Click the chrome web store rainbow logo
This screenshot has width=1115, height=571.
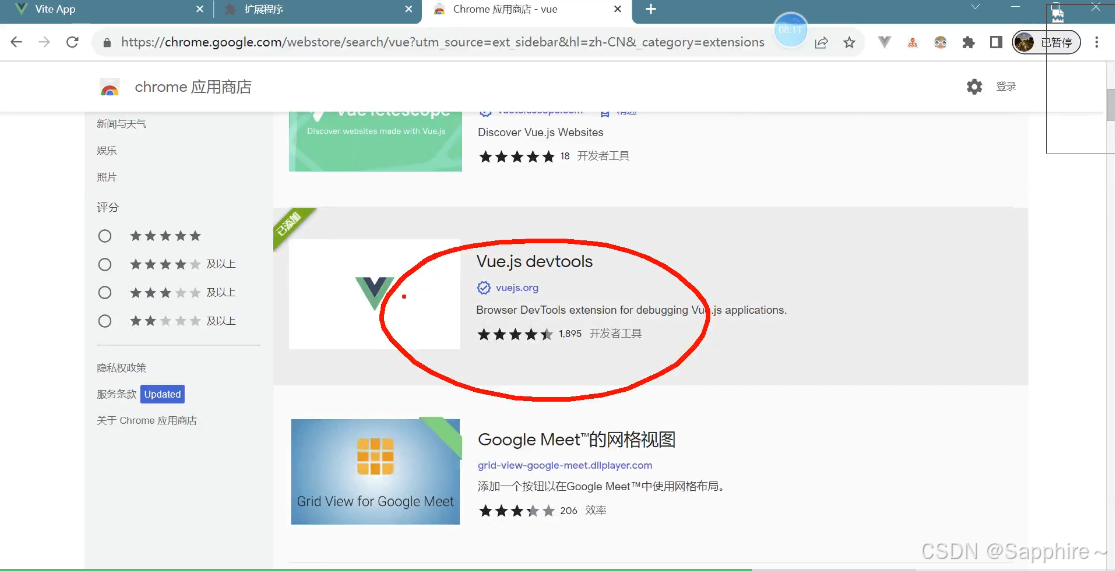coord(110,87)
